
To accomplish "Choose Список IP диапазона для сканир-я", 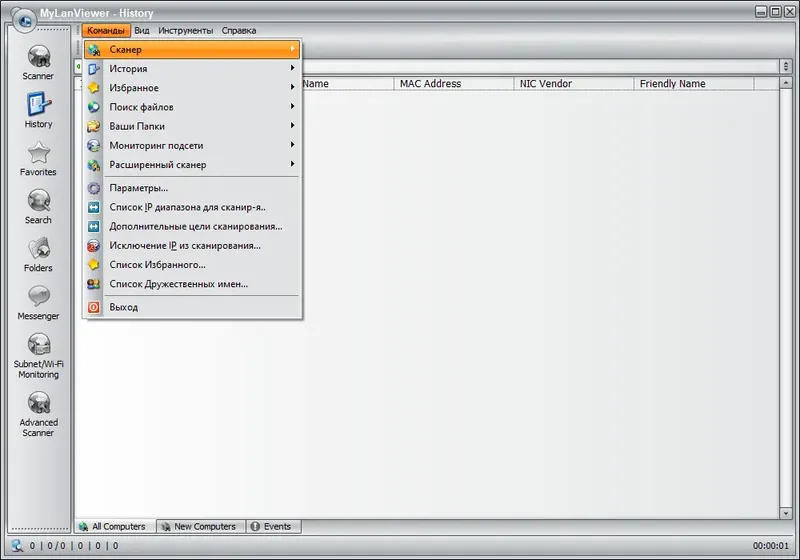I will (x=193, y=207).
